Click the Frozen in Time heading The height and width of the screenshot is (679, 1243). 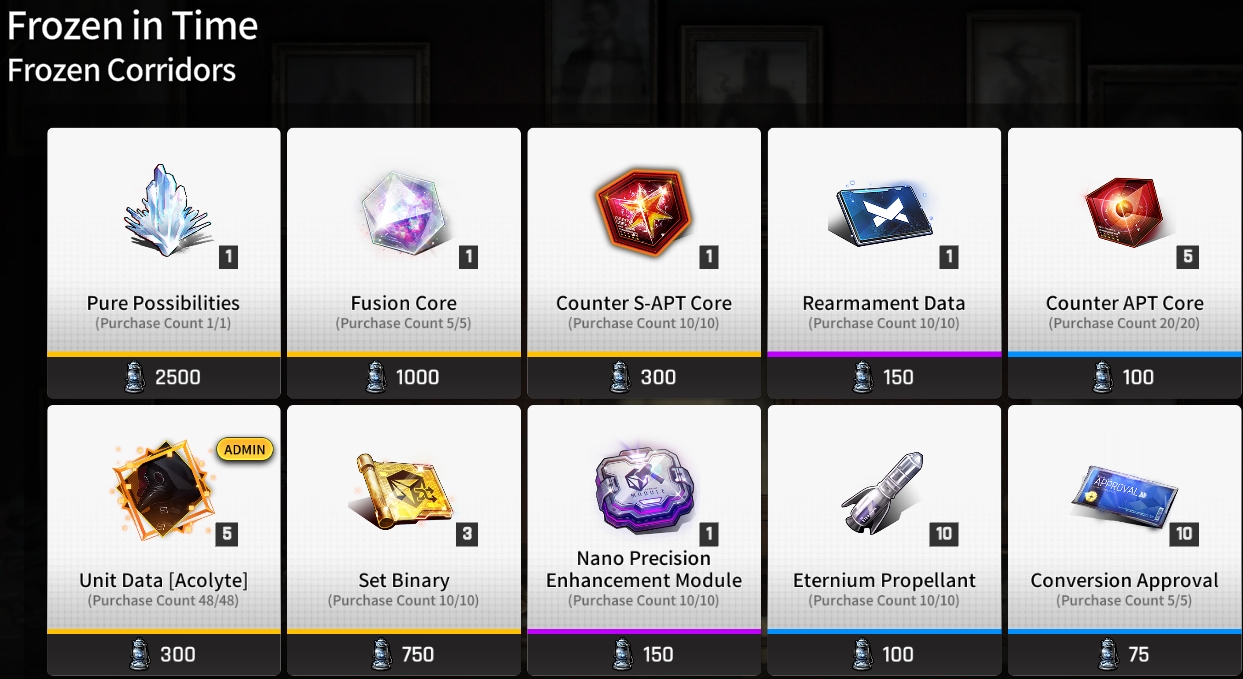pos(133,25)
